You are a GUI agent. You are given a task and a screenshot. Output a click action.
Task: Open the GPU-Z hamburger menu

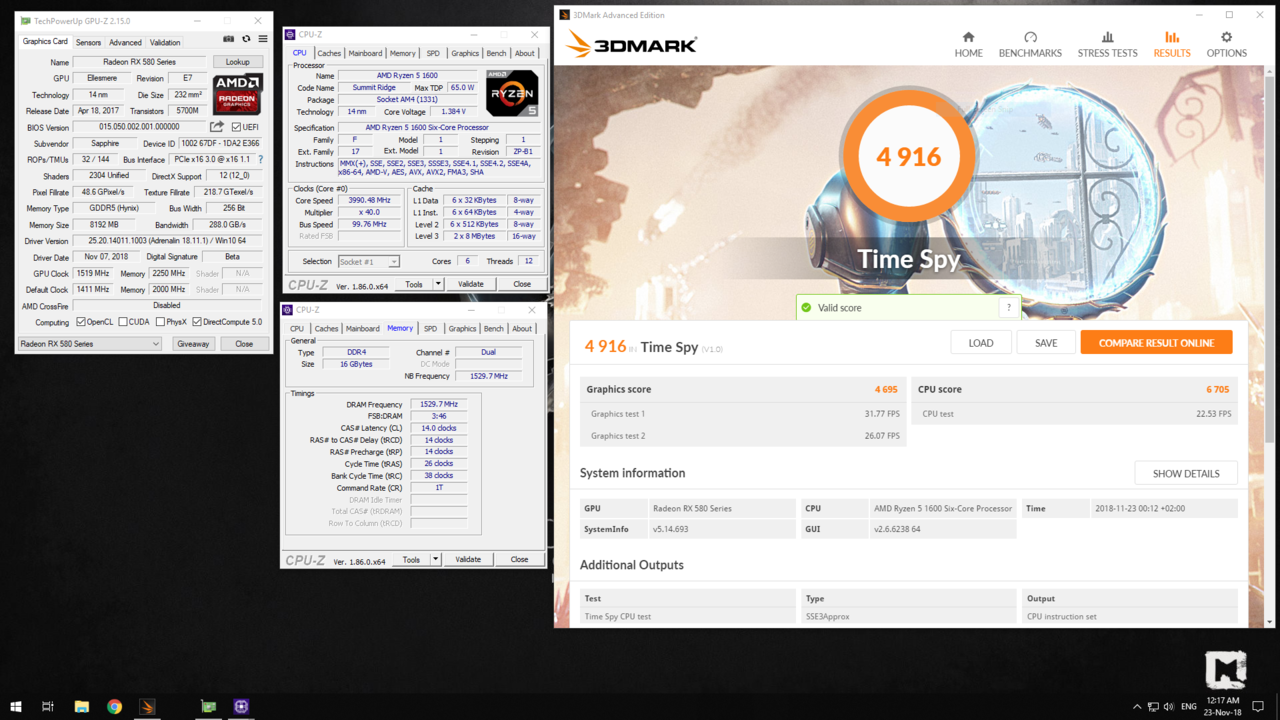(263, 39)
